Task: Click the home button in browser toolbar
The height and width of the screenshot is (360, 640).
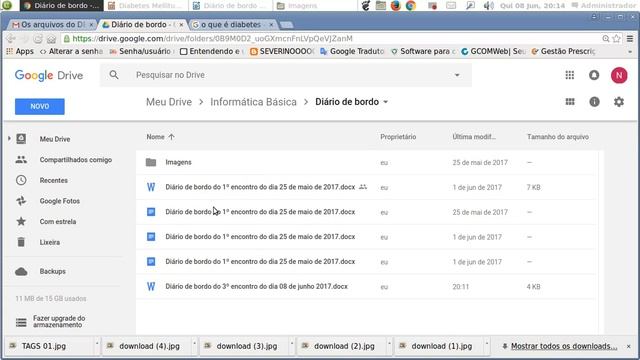Action: [x=51, y=39]
